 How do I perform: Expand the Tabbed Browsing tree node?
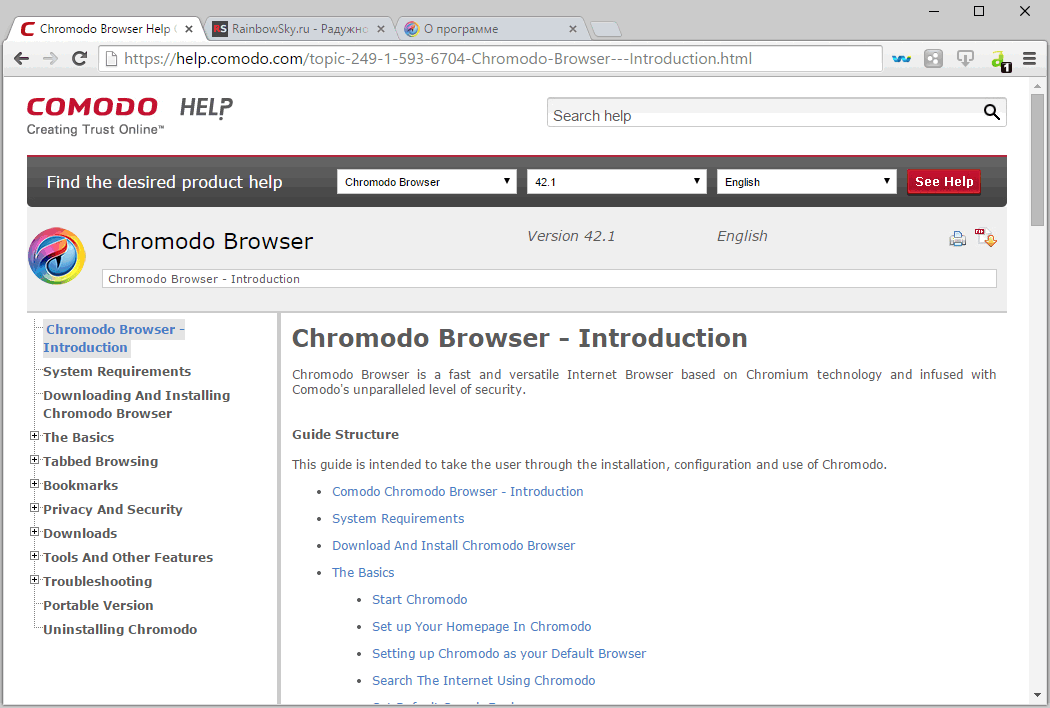pos(34,460)
